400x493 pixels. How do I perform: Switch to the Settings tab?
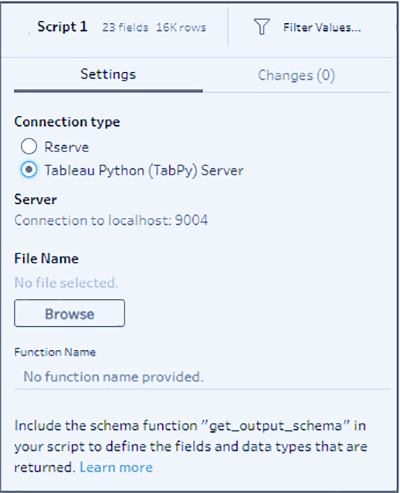pyautogui.click(x=108, y=74)
